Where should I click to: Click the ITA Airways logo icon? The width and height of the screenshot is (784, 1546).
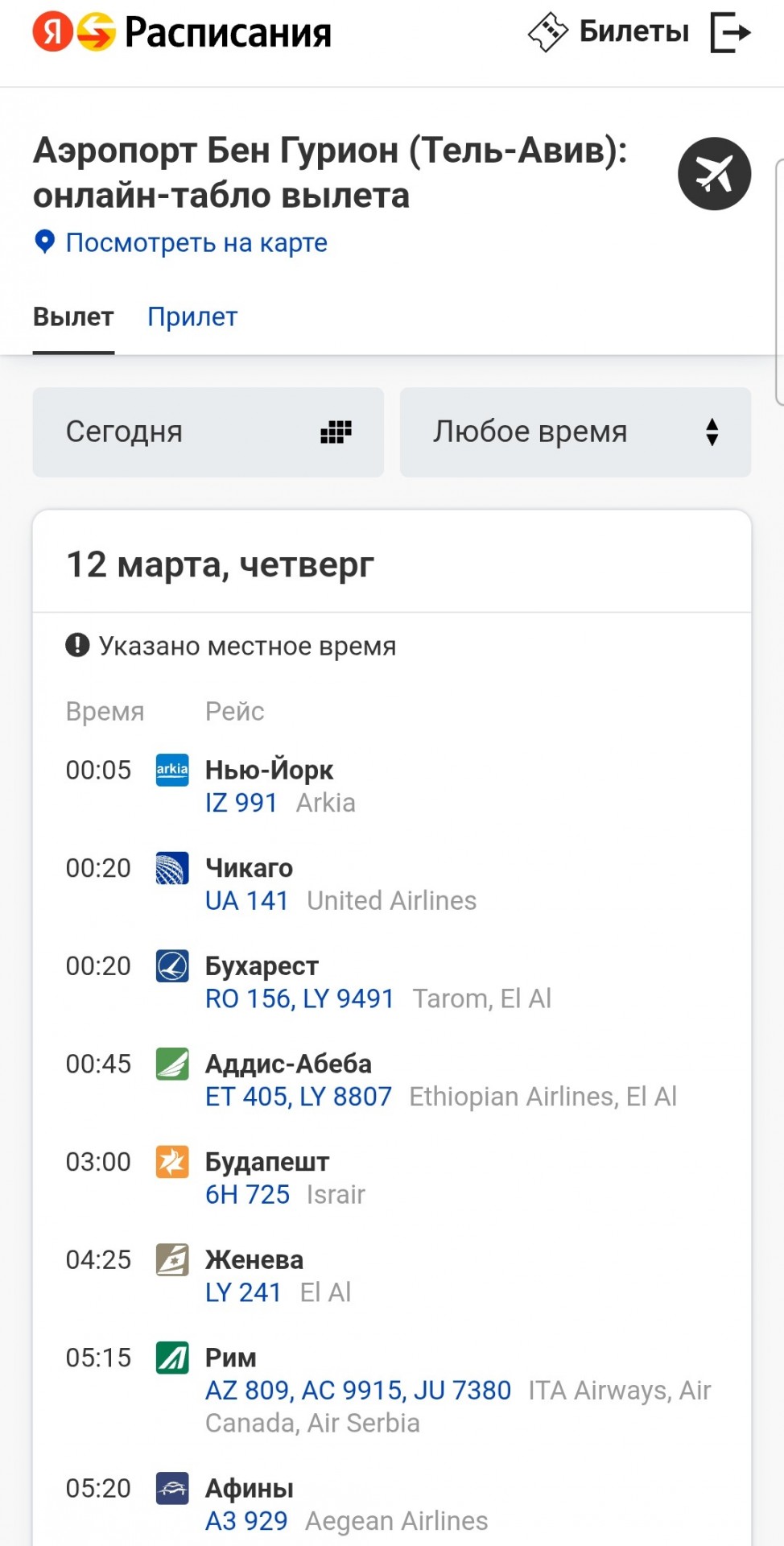[172, 1358]
